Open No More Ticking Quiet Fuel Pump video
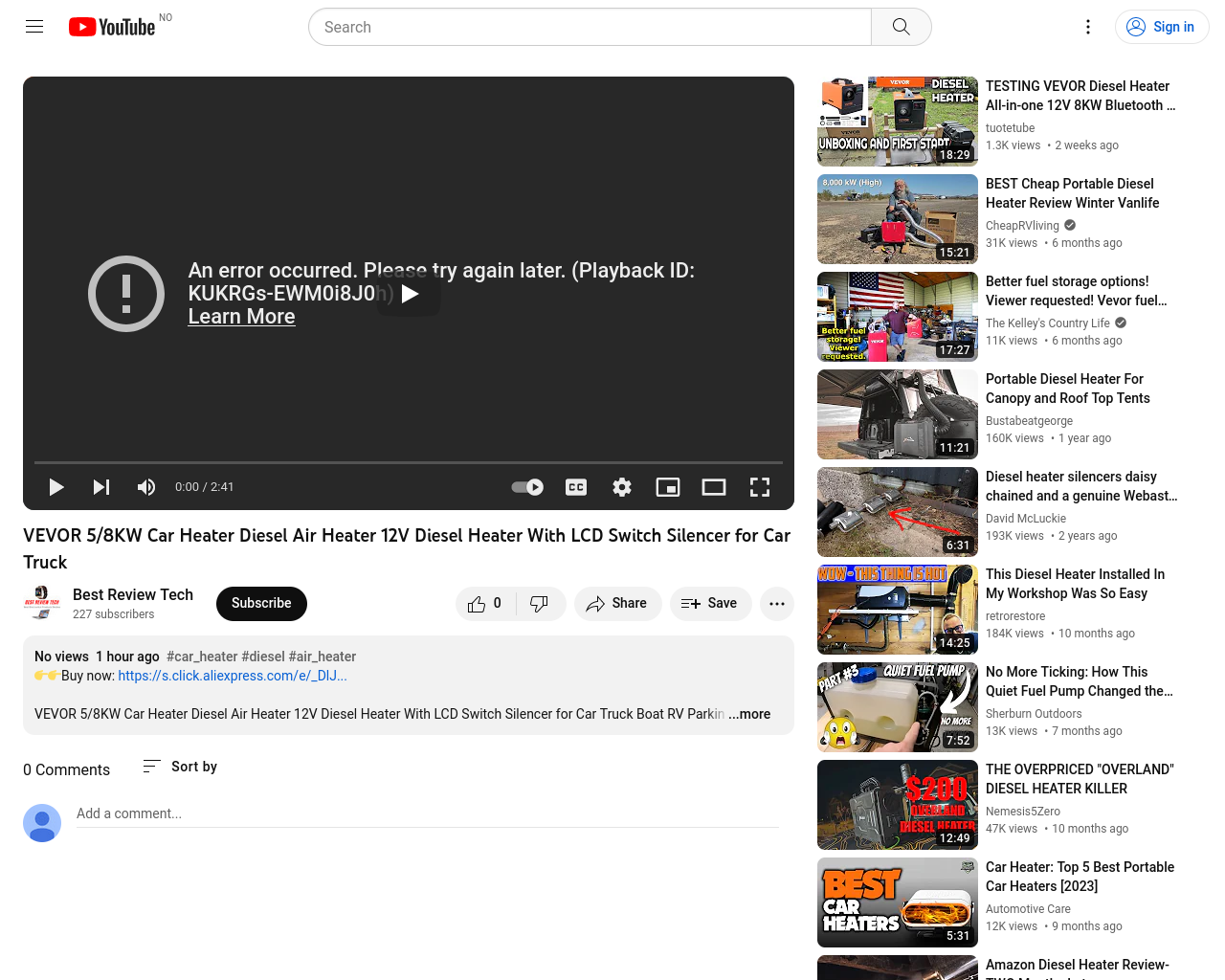The image size is (1225, 980). tap(1080, 681)
